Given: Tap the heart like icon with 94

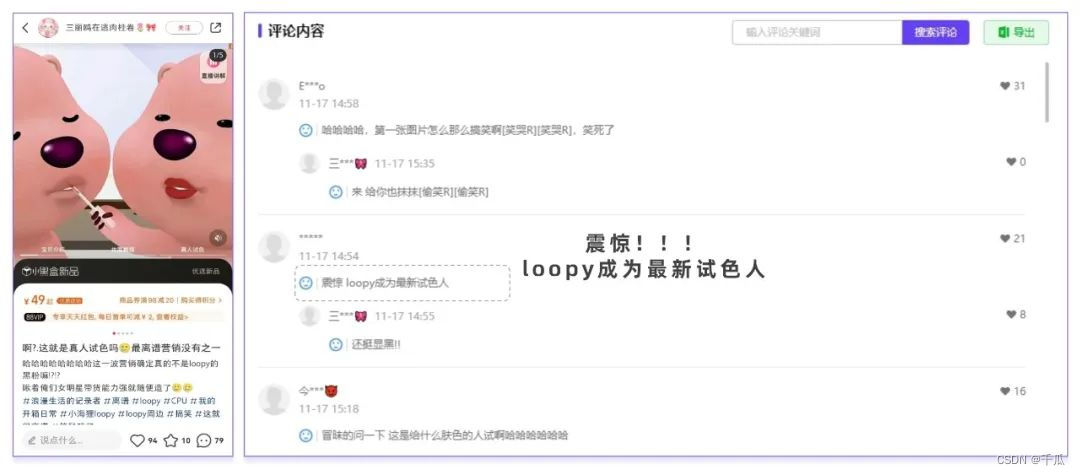Looking at the screenshot, I should pyautogui.click(x=137, y=441).
